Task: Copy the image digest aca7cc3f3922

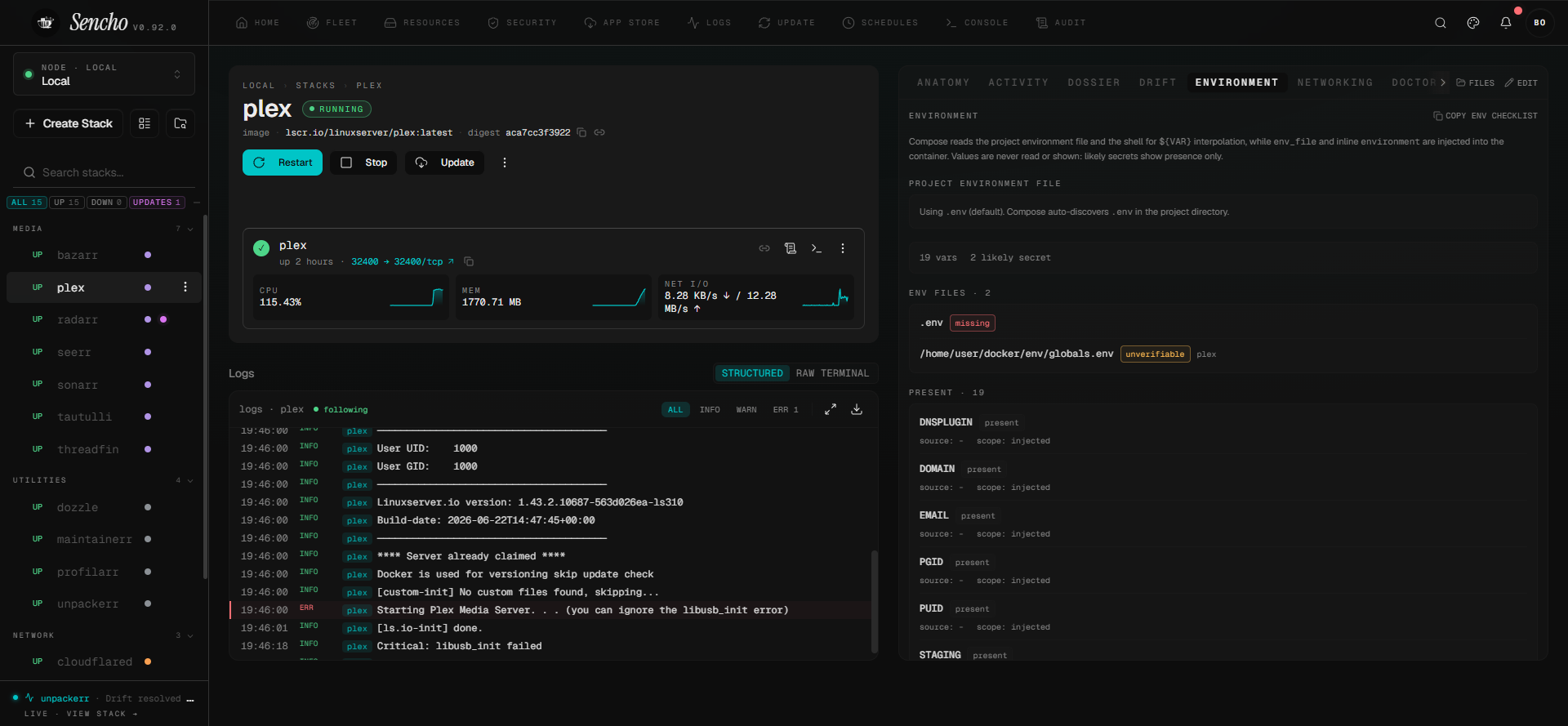Action: (x=581, y=132)
